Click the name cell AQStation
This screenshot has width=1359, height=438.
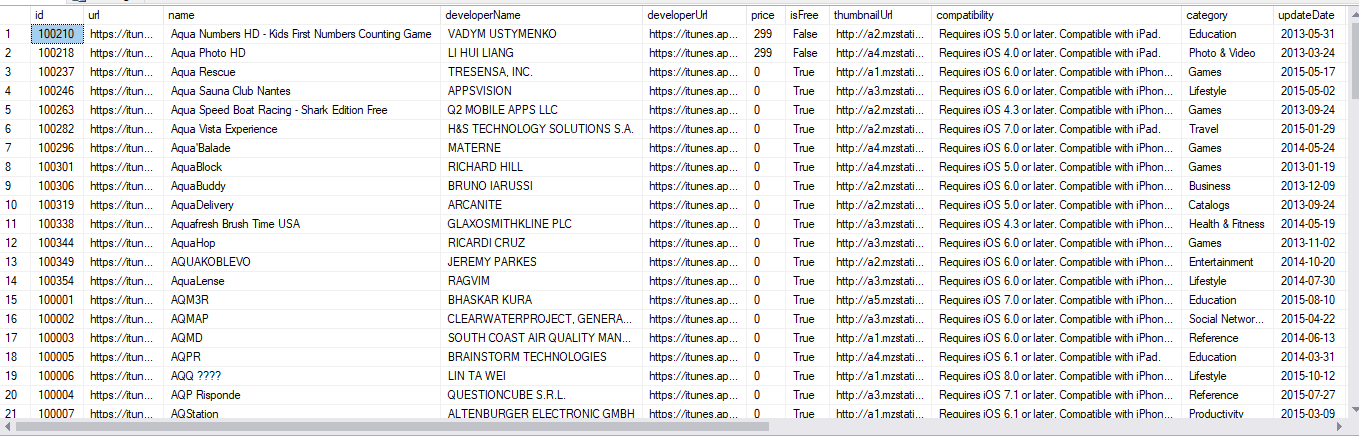coord(303,413)
